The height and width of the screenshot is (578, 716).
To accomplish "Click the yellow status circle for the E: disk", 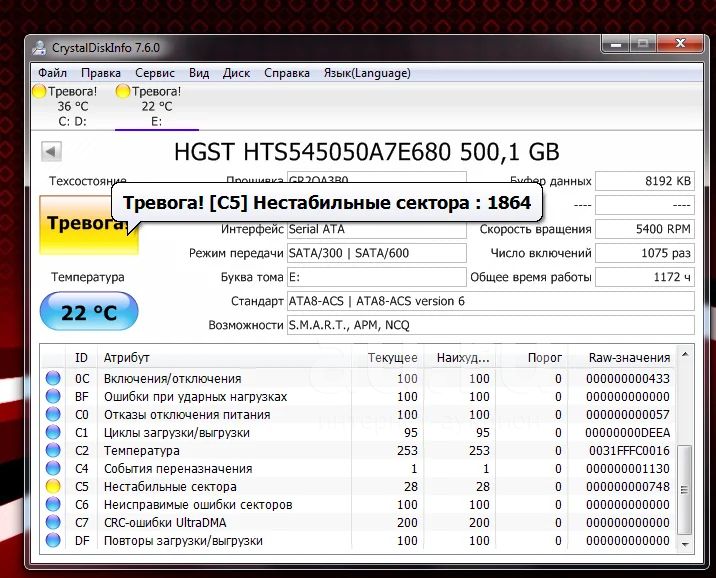I will 123,92.
